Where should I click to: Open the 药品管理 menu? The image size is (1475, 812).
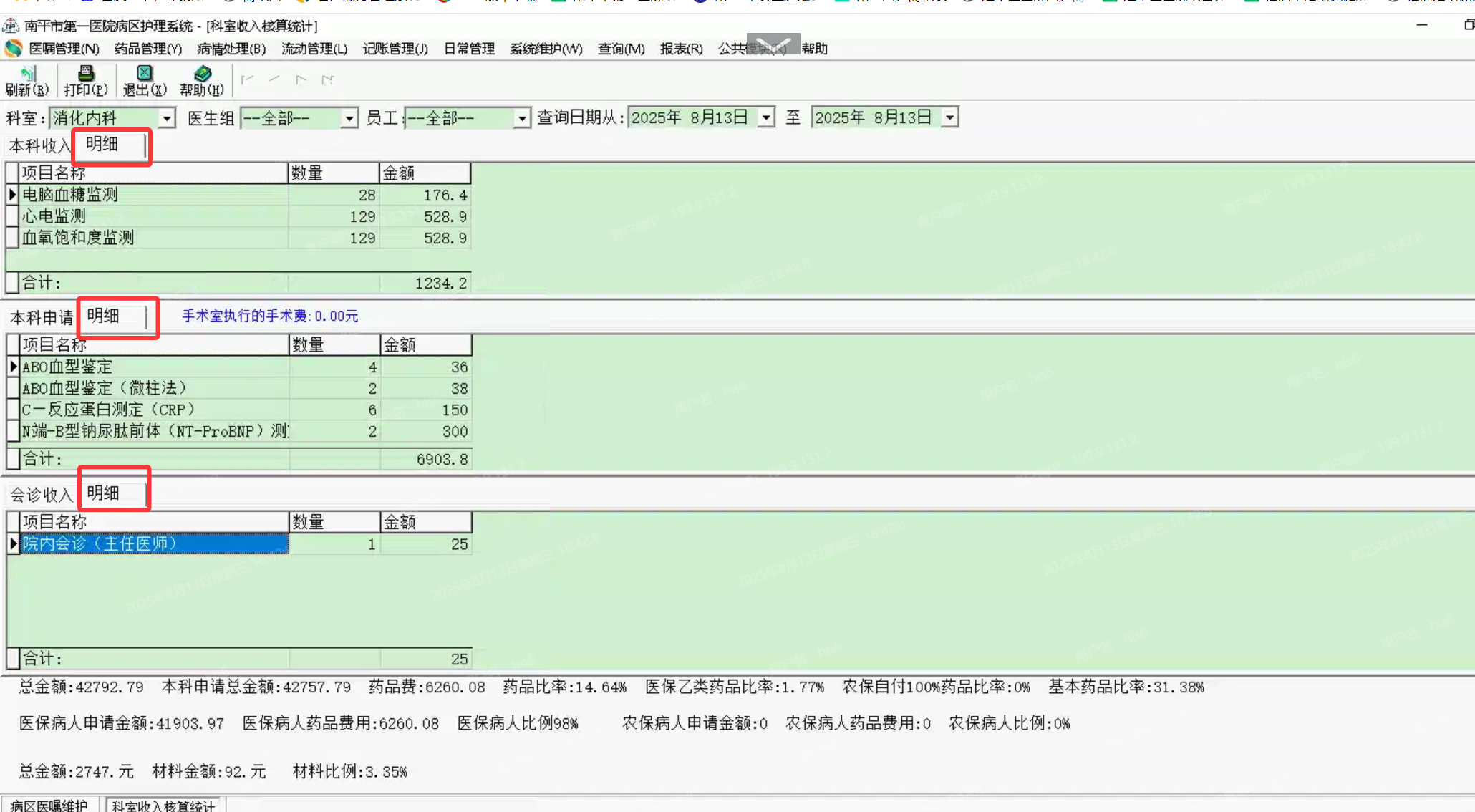click(147, 49)
